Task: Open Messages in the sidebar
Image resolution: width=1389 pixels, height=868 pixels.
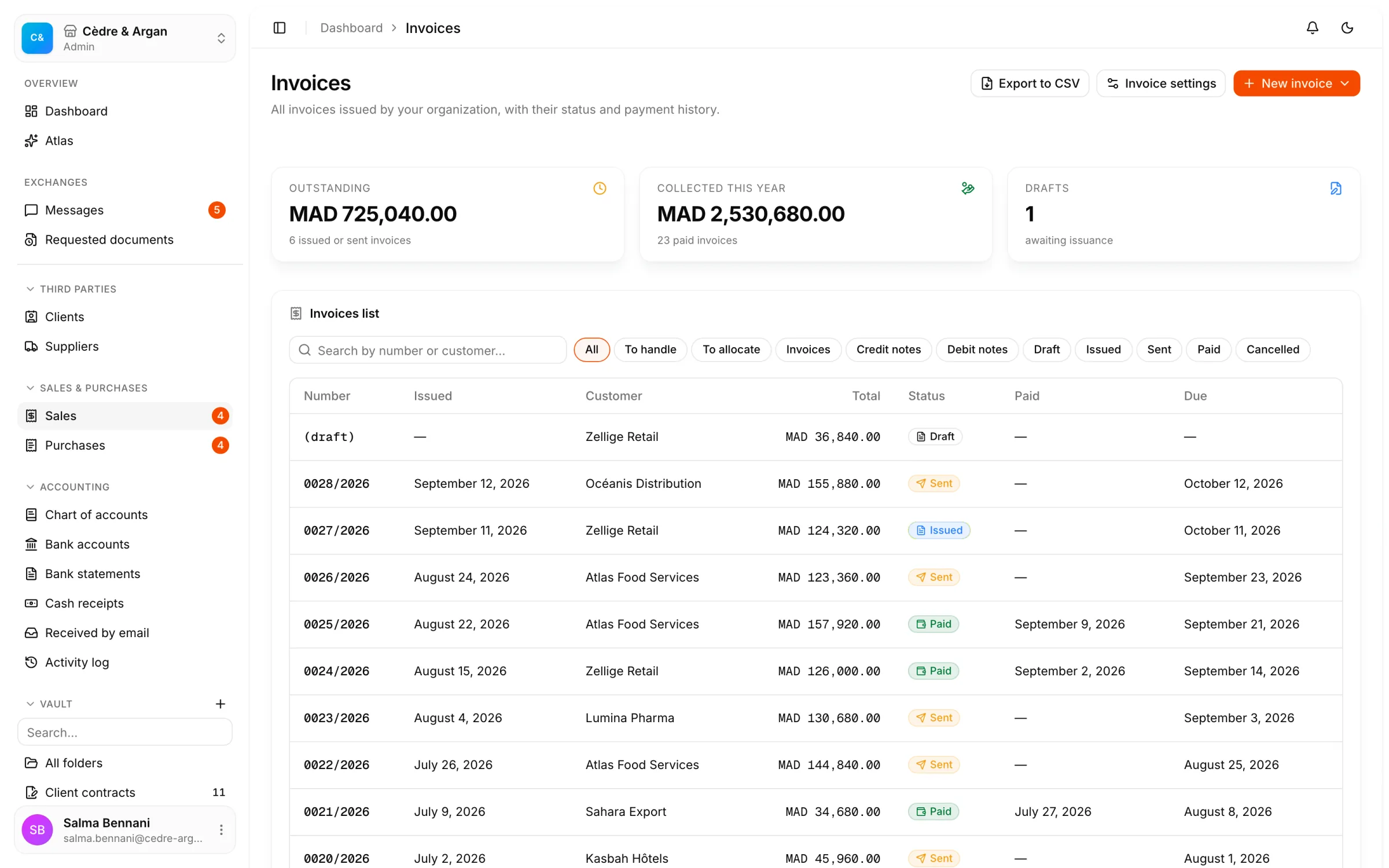Action: coord(125,210)
